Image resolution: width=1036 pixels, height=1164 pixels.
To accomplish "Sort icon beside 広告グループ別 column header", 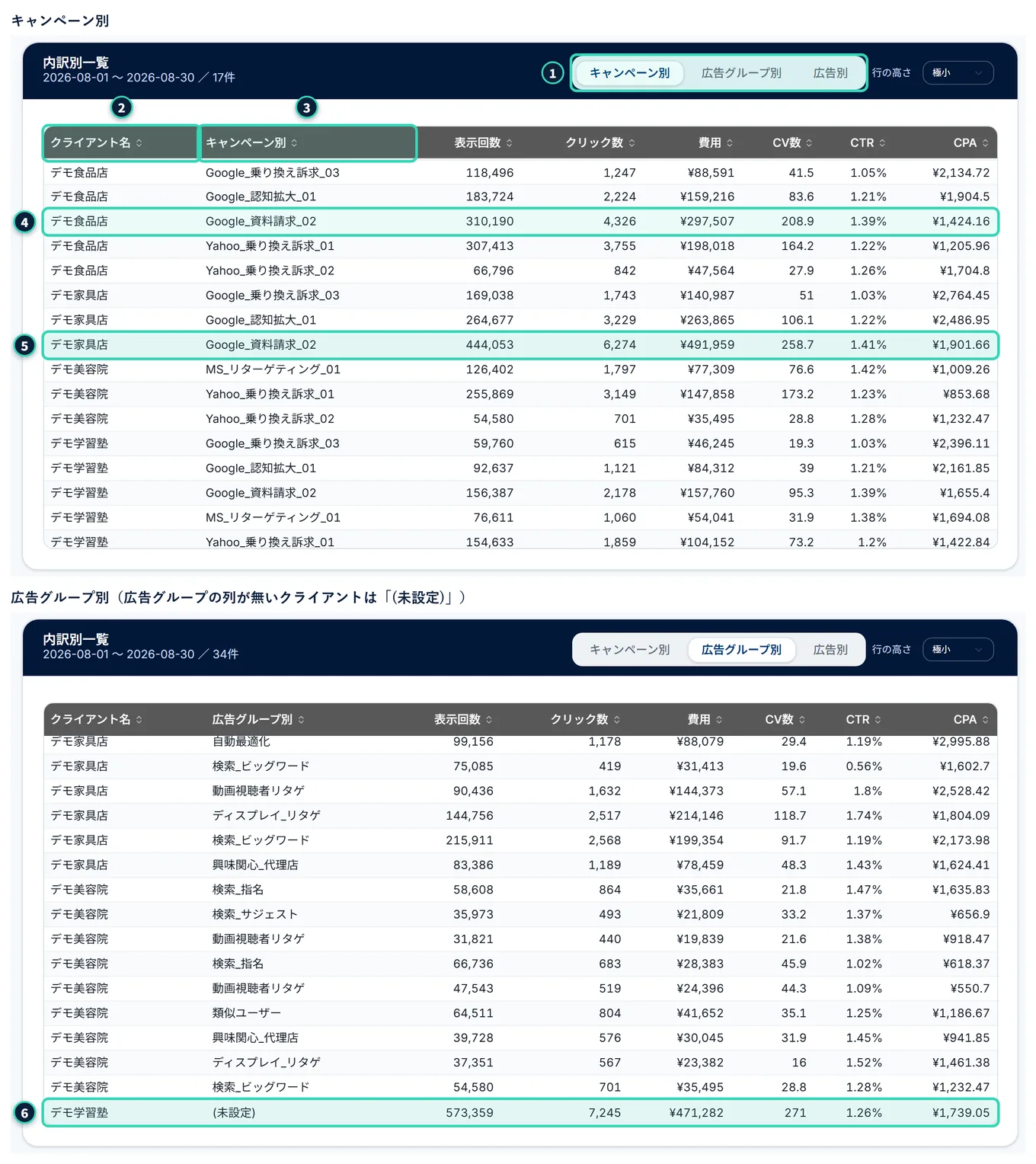I will [x=301, y=720].
